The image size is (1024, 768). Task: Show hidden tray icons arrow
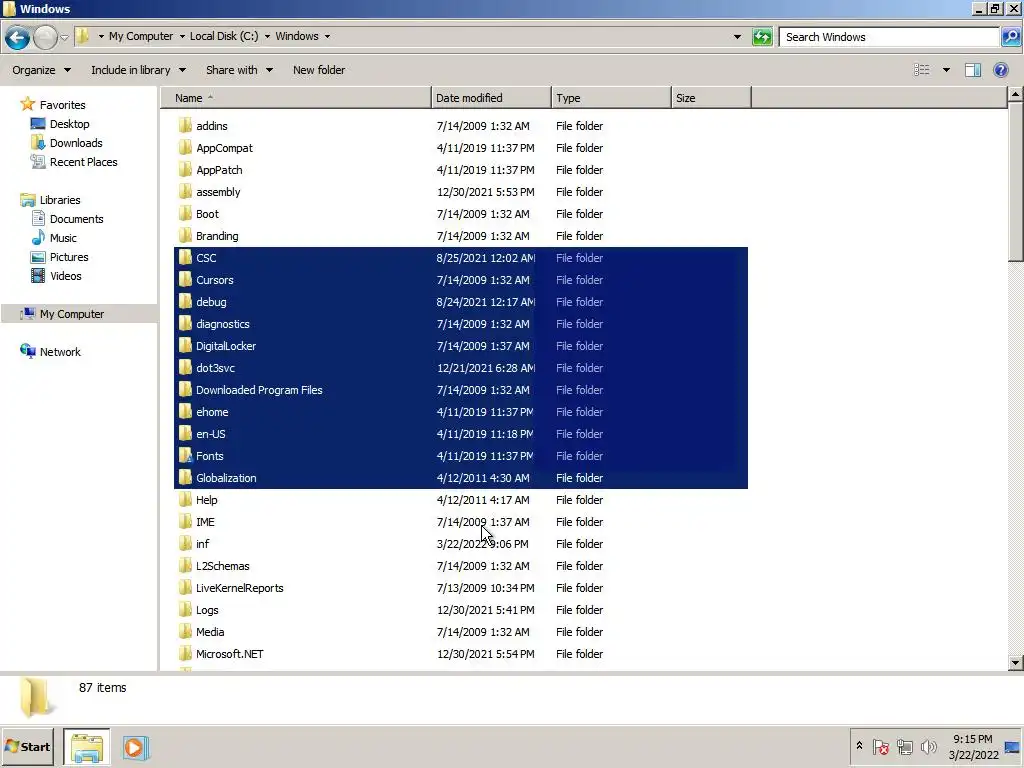[x=859, y=746]
